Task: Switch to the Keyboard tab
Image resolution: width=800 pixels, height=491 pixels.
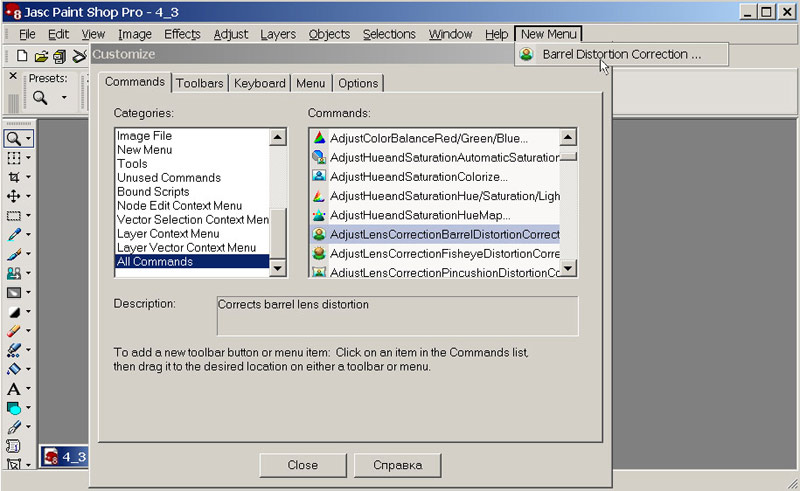Action: click(x=260, y=83)
